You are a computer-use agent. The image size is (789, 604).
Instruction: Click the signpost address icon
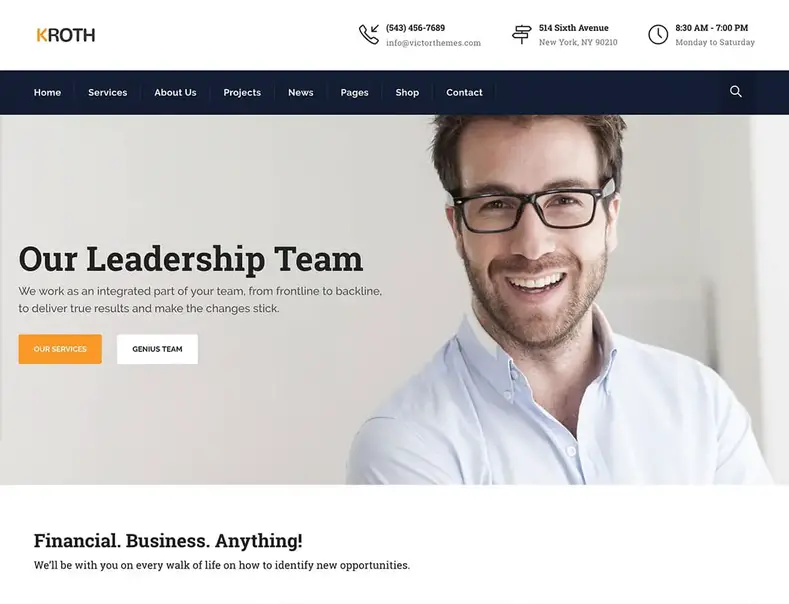521,35
